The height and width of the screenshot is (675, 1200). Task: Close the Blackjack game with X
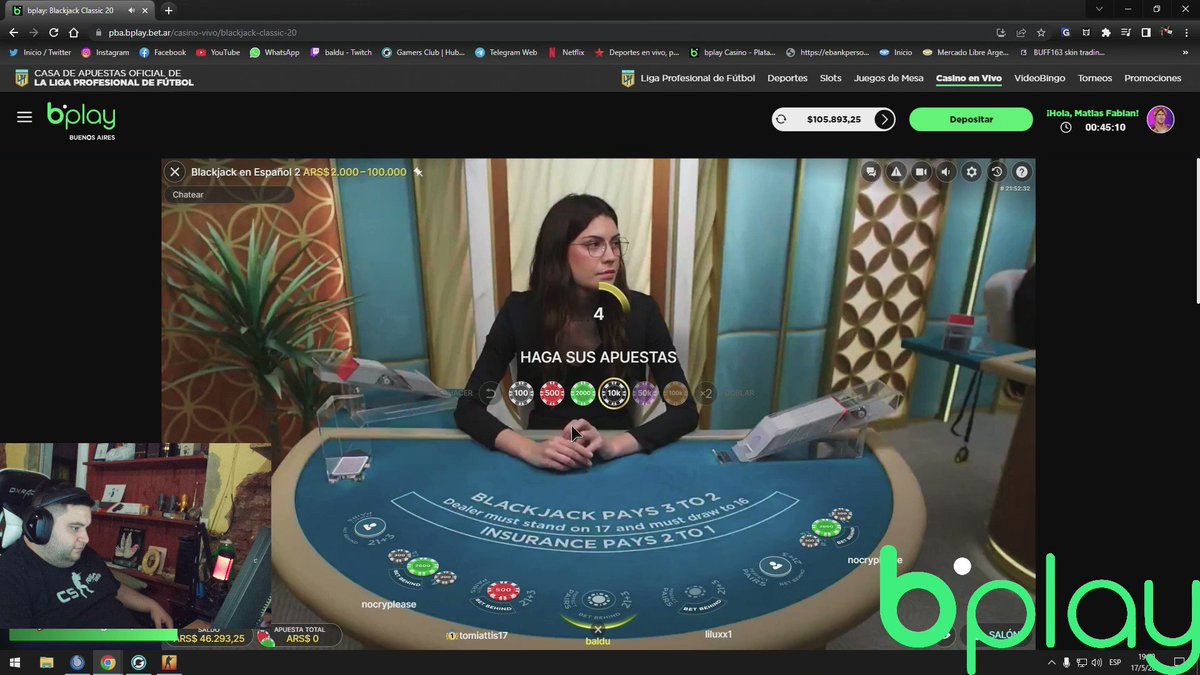175,172
